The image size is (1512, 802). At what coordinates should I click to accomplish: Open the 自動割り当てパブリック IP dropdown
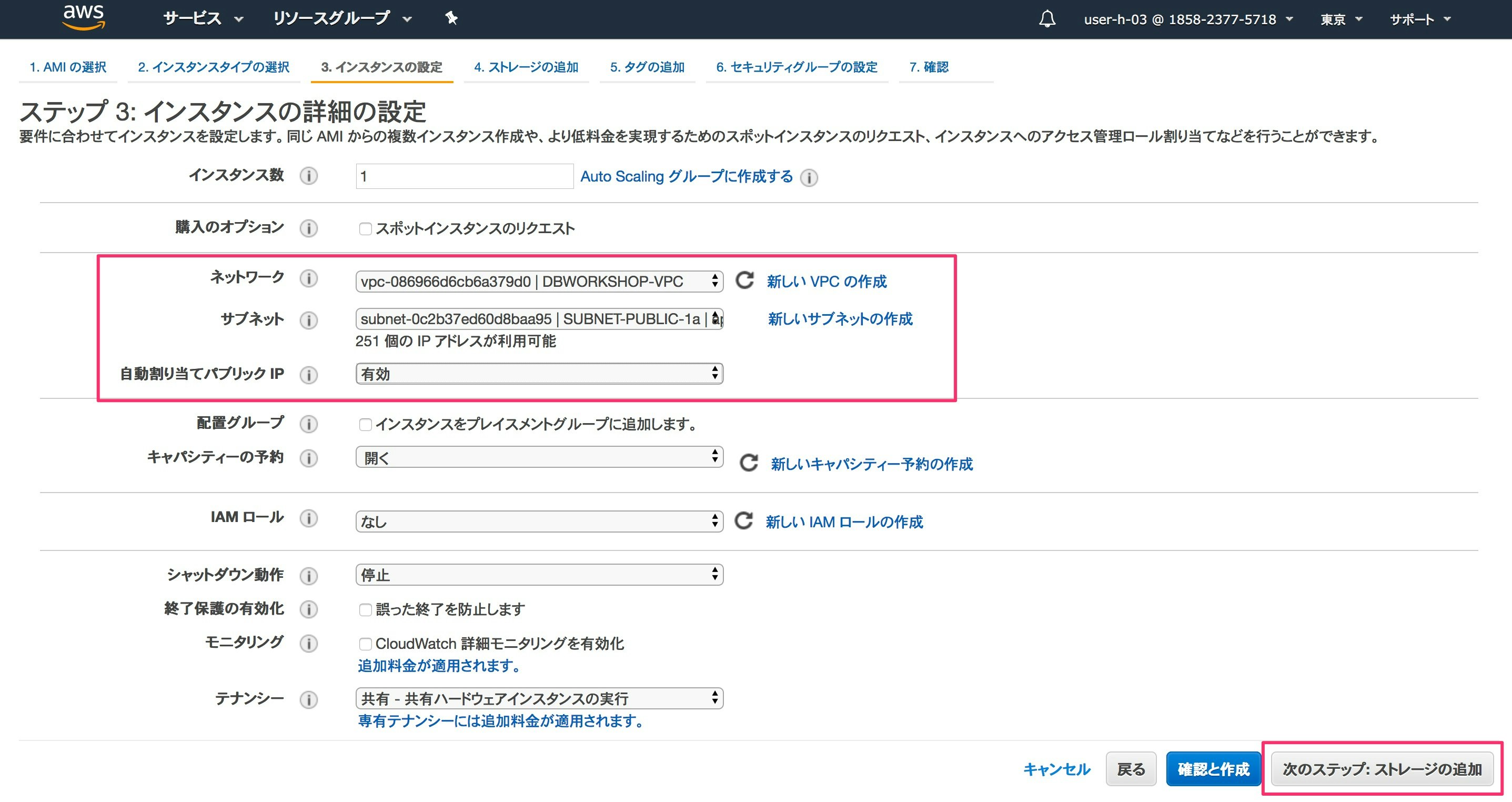[539, 374]
